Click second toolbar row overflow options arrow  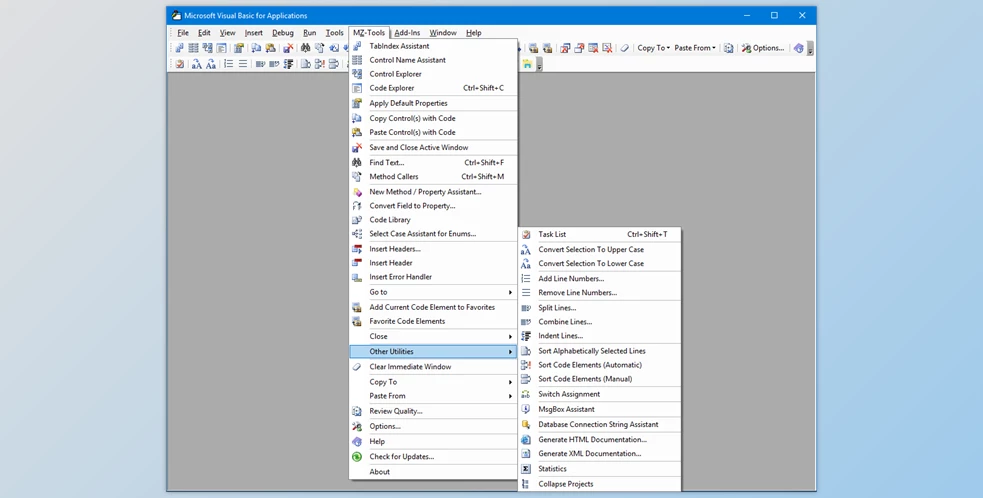(539, 65)
